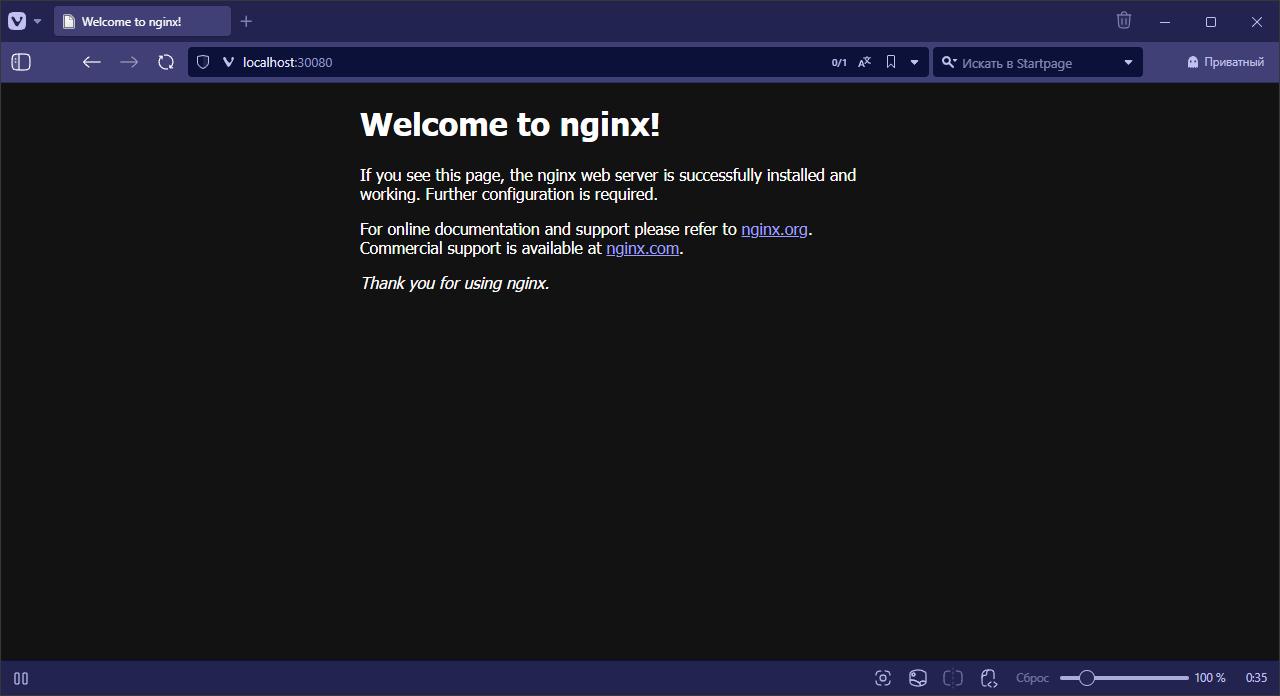Open the content blocker shield

(203, 62)
